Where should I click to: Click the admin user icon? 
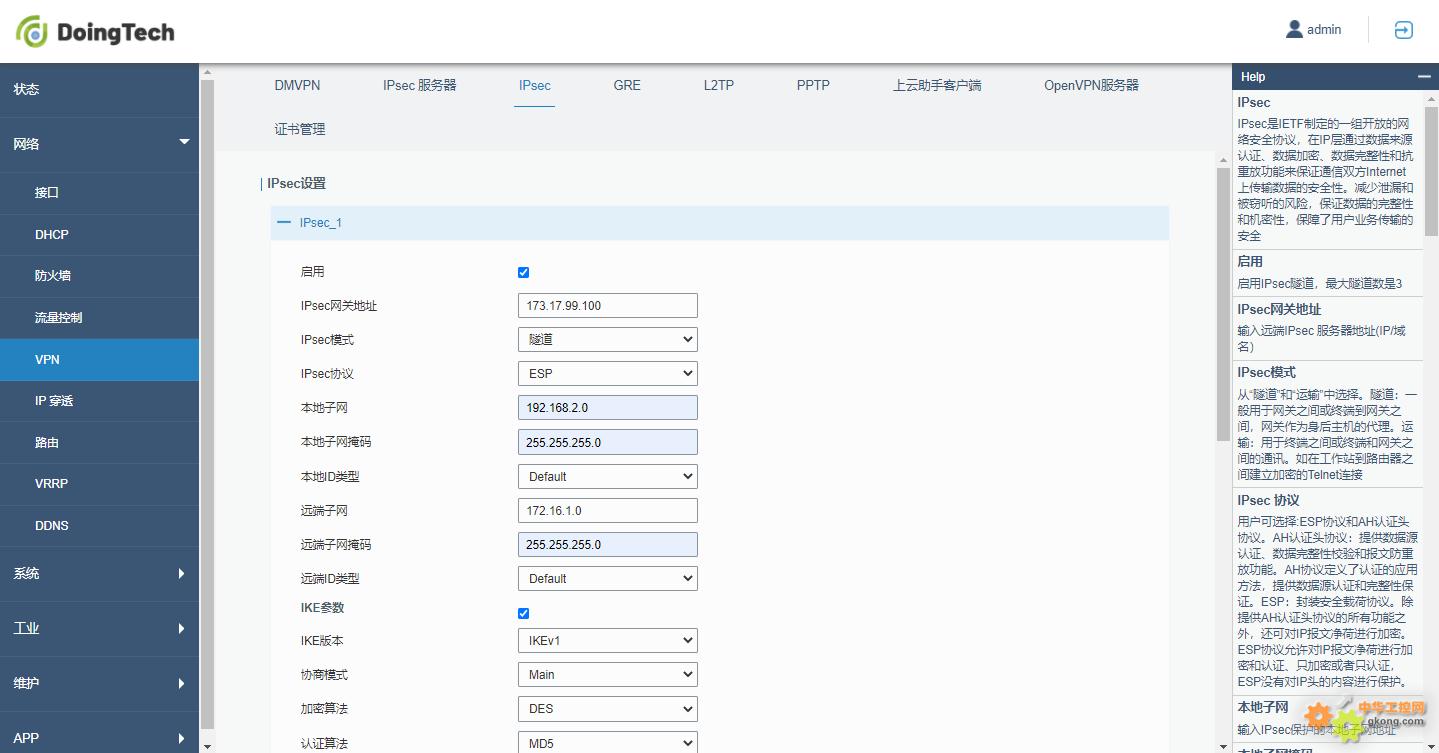1294,29
